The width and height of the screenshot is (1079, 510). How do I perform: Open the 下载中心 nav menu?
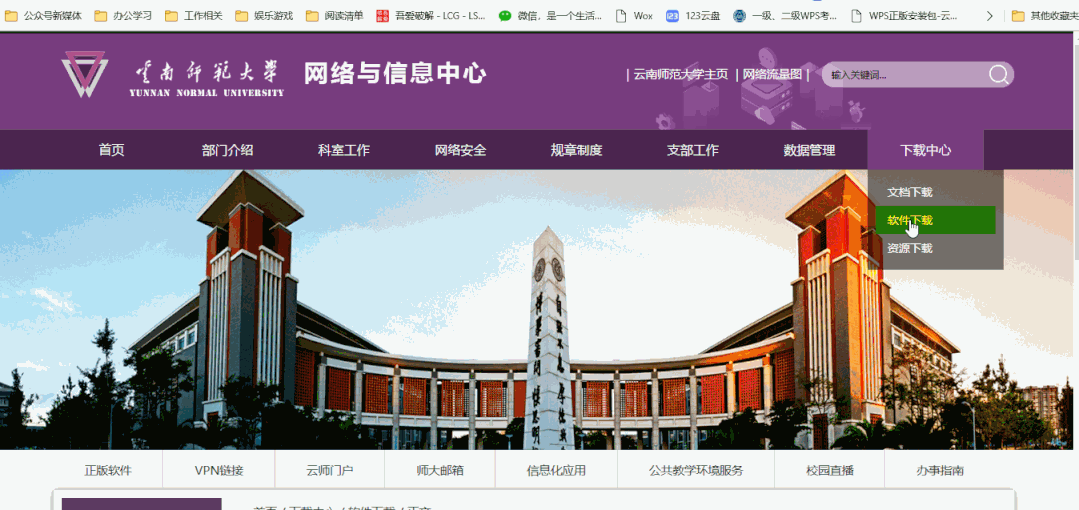926,150
